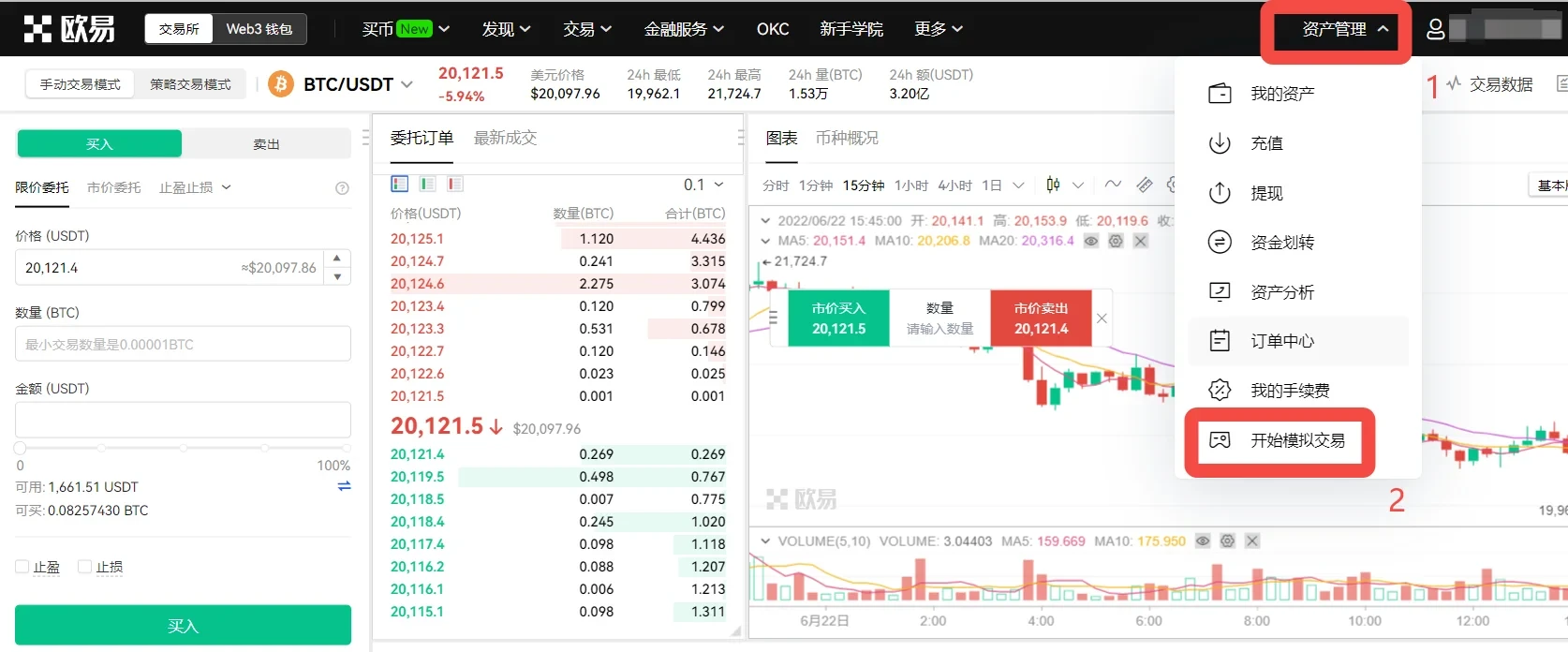Switch to the 最新成交 recent trades tab
This screenshot has height=652, width=1568.
tap(505, 138)
